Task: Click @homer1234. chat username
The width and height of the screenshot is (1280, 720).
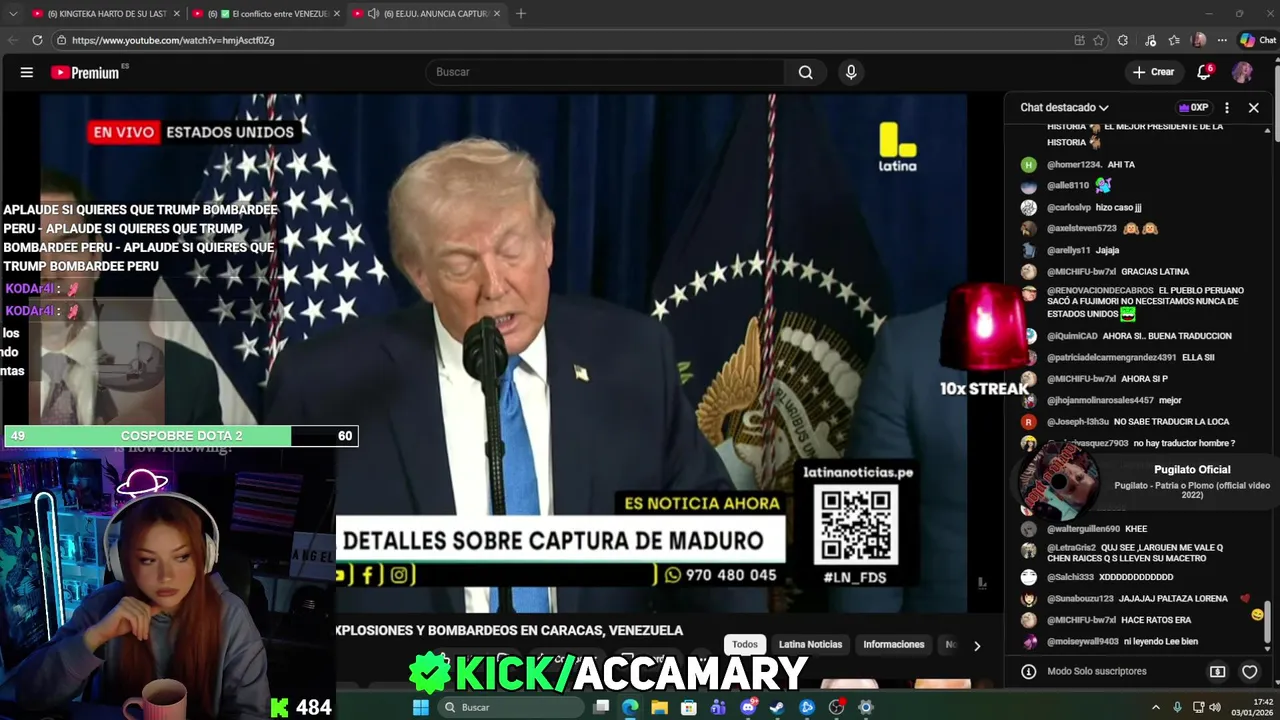Action: 1074,165
